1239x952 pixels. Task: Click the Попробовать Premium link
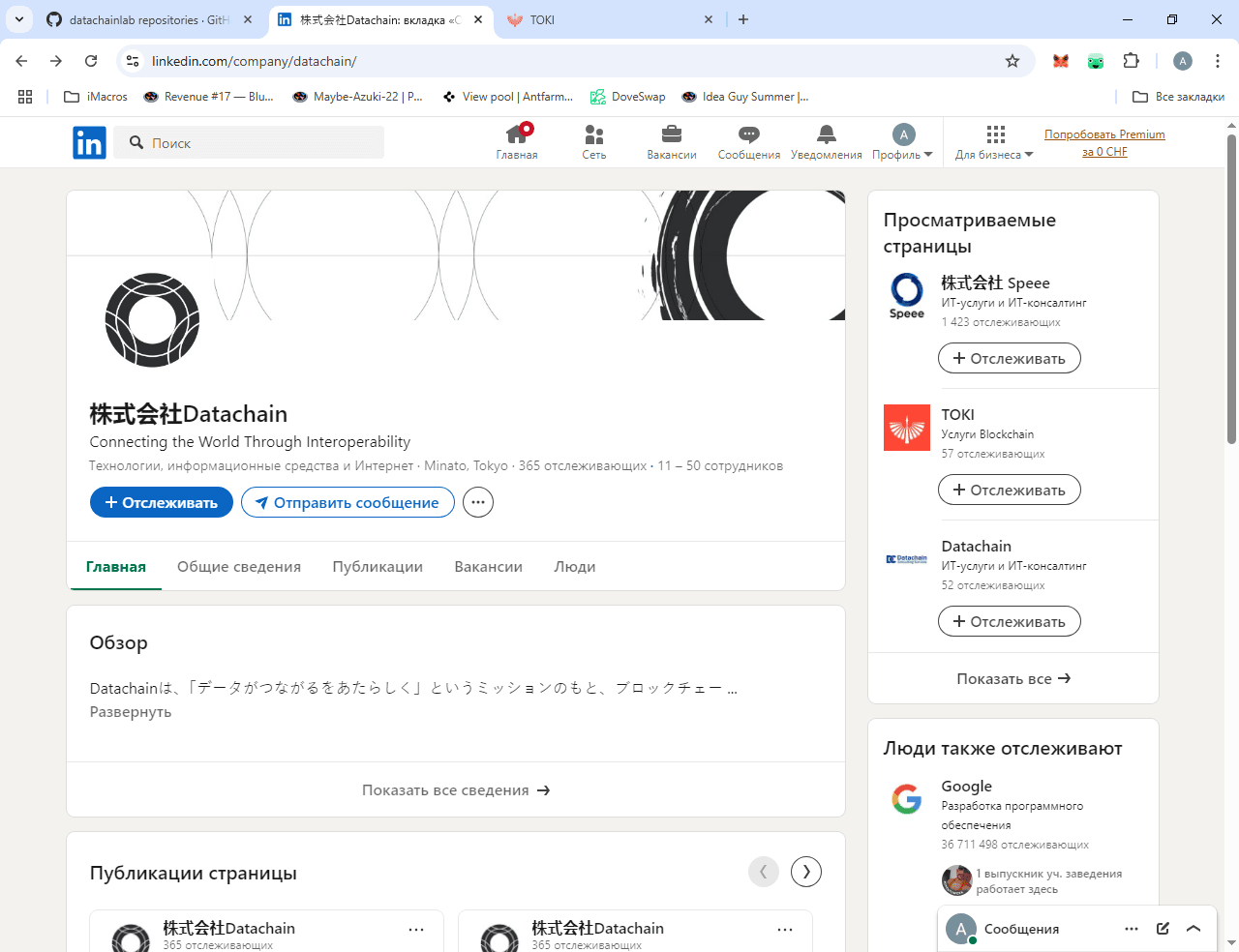[x=1104, y=143]
